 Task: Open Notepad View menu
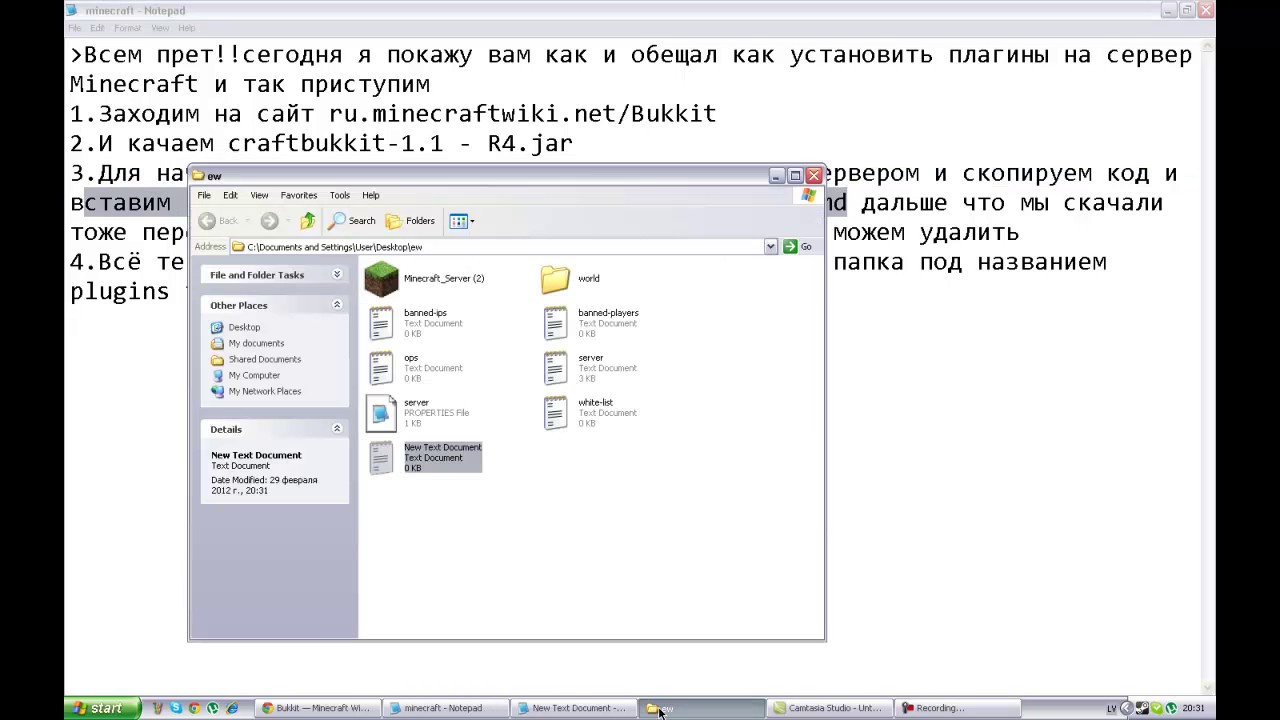[x=160, y=28]
